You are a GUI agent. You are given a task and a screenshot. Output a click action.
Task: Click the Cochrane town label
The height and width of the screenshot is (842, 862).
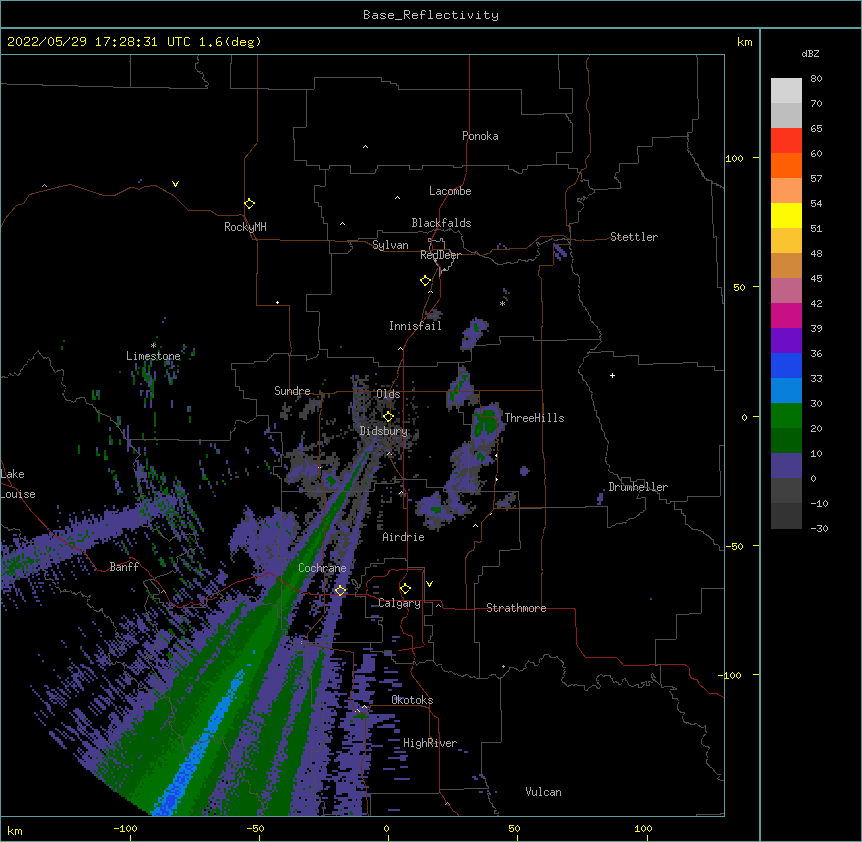click(x=322, y=568)
